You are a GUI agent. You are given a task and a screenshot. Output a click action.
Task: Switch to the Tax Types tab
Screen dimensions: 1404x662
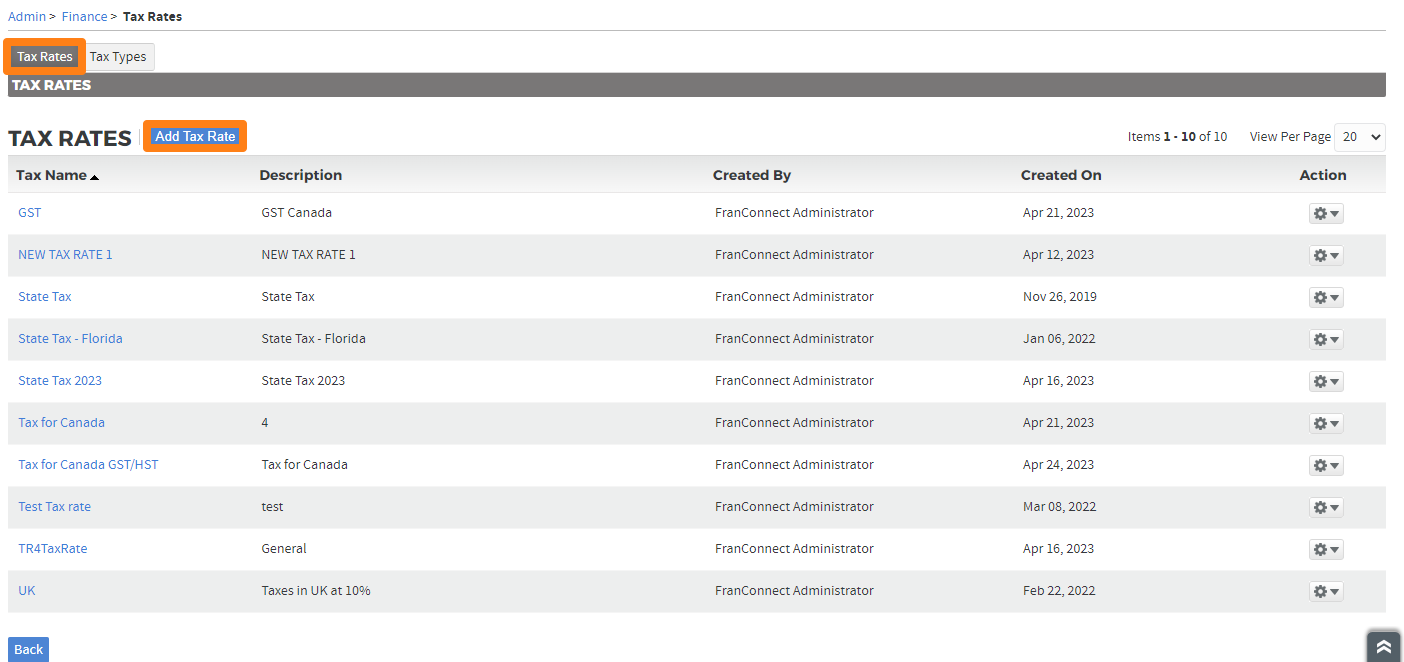click(x=118, y=57)
